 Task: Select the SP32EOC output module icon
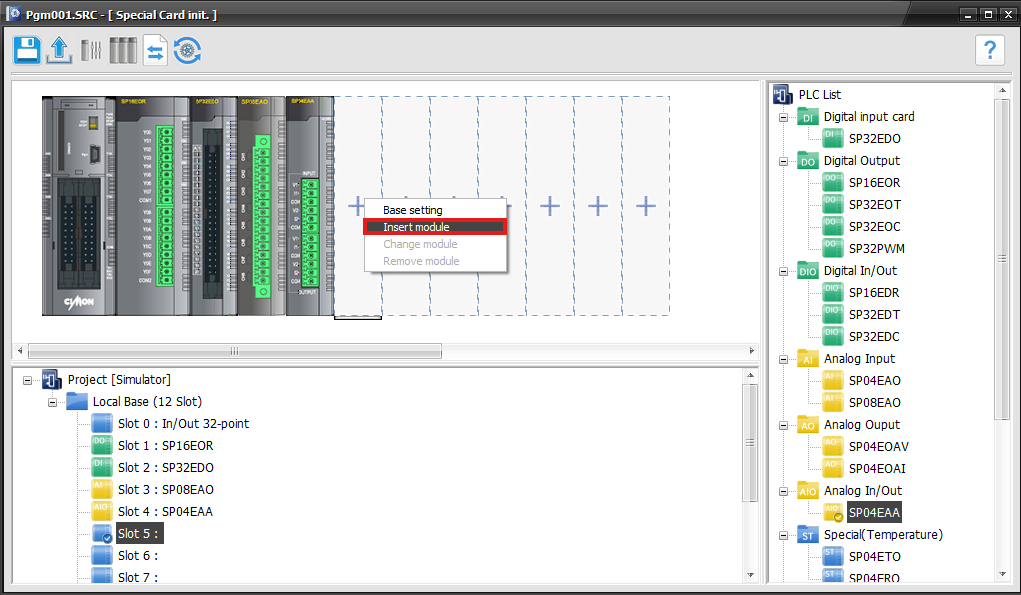832,226
